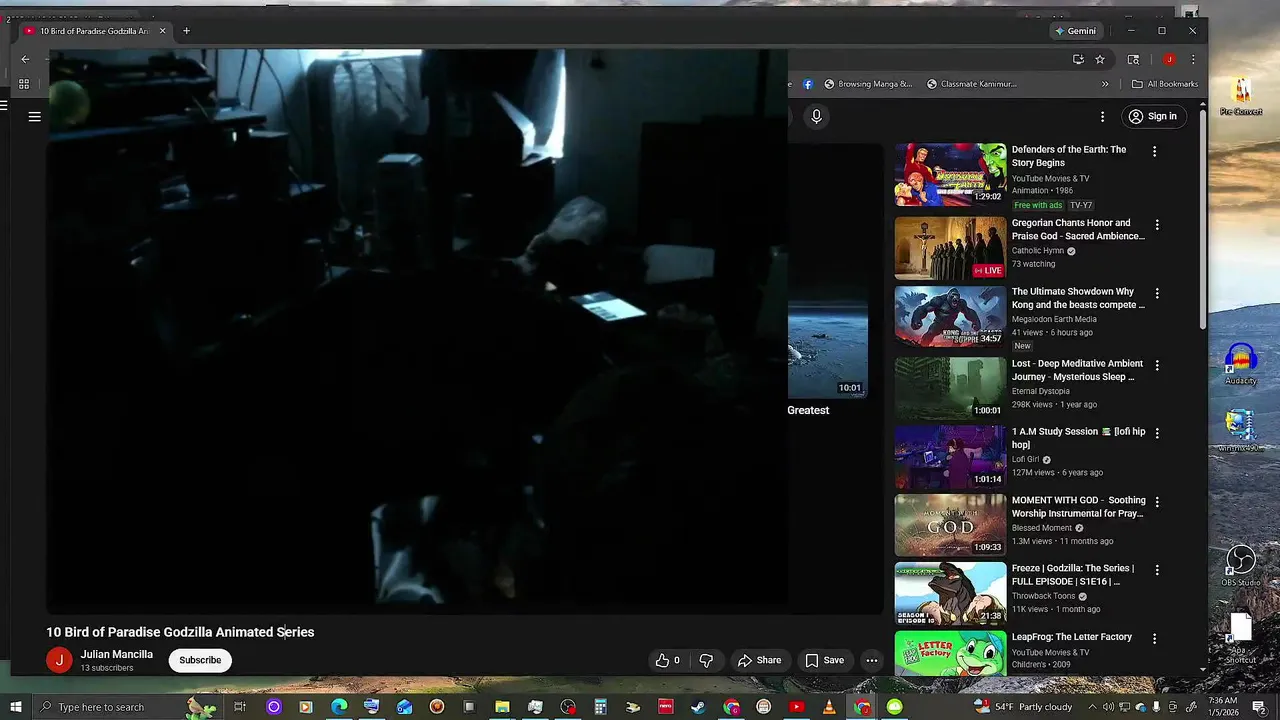Open Task View from the taskbar
The width and height of the screenshot is (1280, 720).
[x=240, y=707]
